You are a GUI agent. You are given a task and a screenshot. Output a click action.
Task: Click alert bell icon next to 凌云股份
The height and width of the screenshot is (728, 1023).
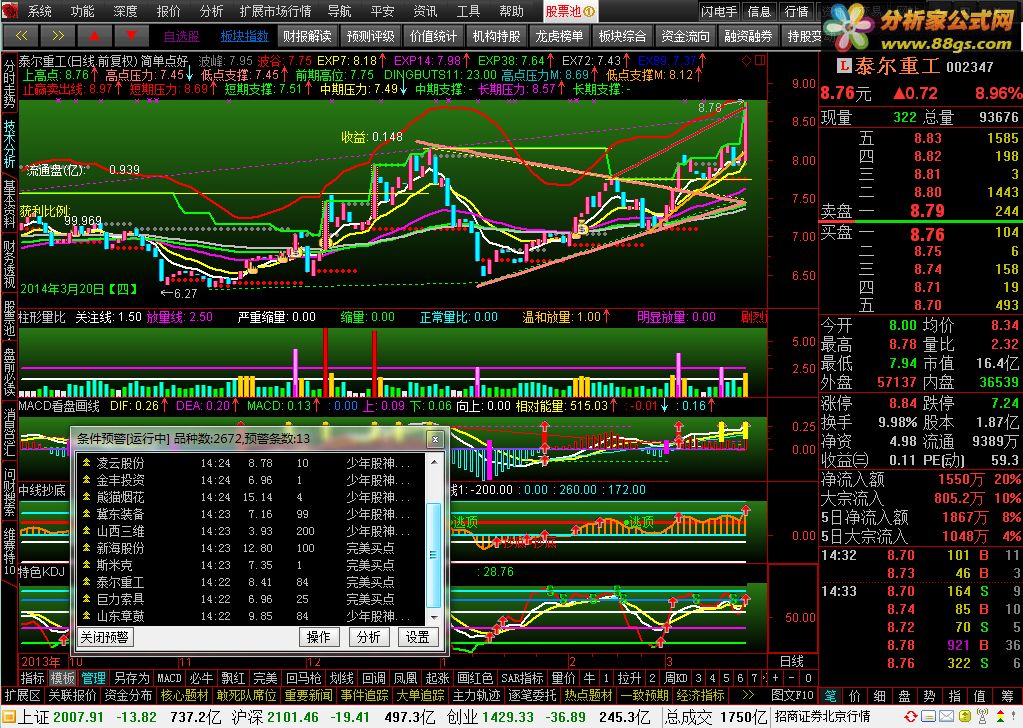click(x=86, y=463)
